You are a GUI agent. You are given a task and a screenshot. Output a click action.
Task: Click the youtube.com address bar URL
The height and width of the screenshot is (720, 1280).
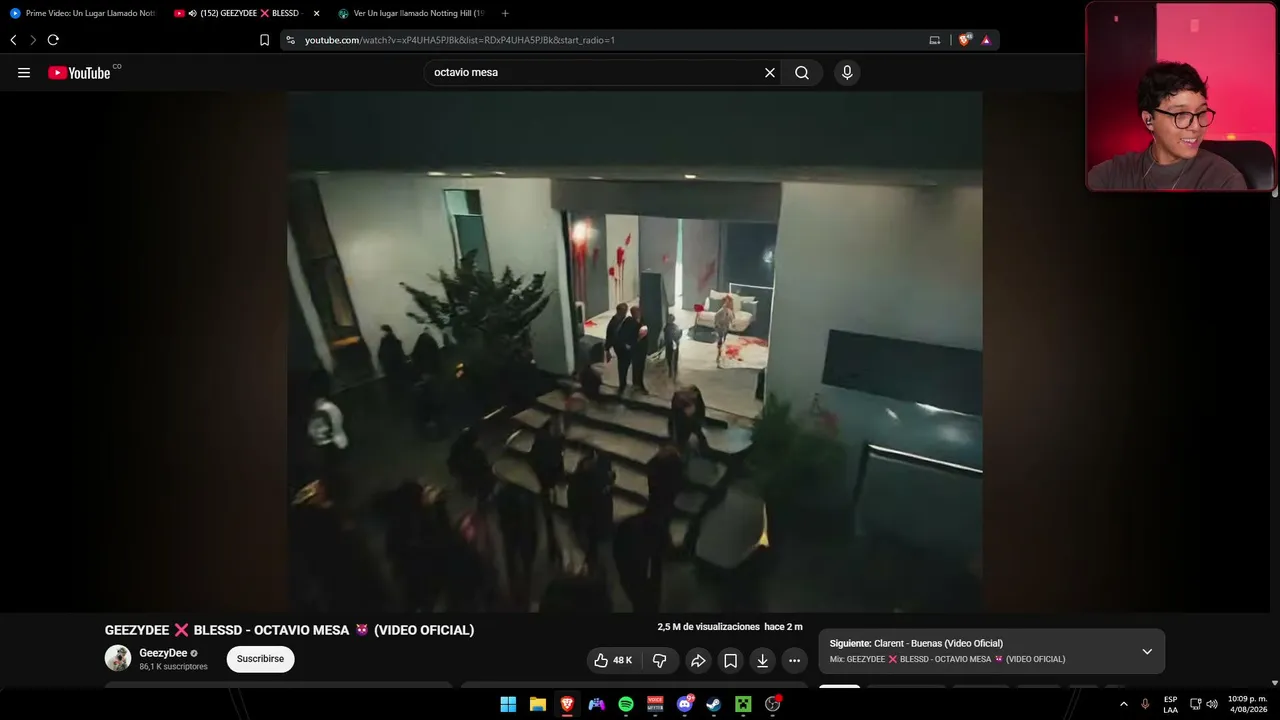460,40
